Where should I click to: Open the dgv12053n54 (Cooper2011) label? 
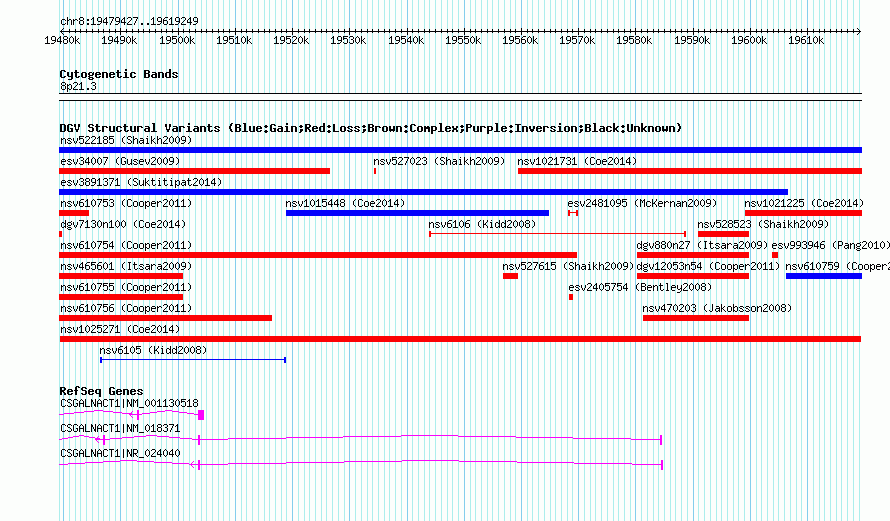click(x=708, y=266)
